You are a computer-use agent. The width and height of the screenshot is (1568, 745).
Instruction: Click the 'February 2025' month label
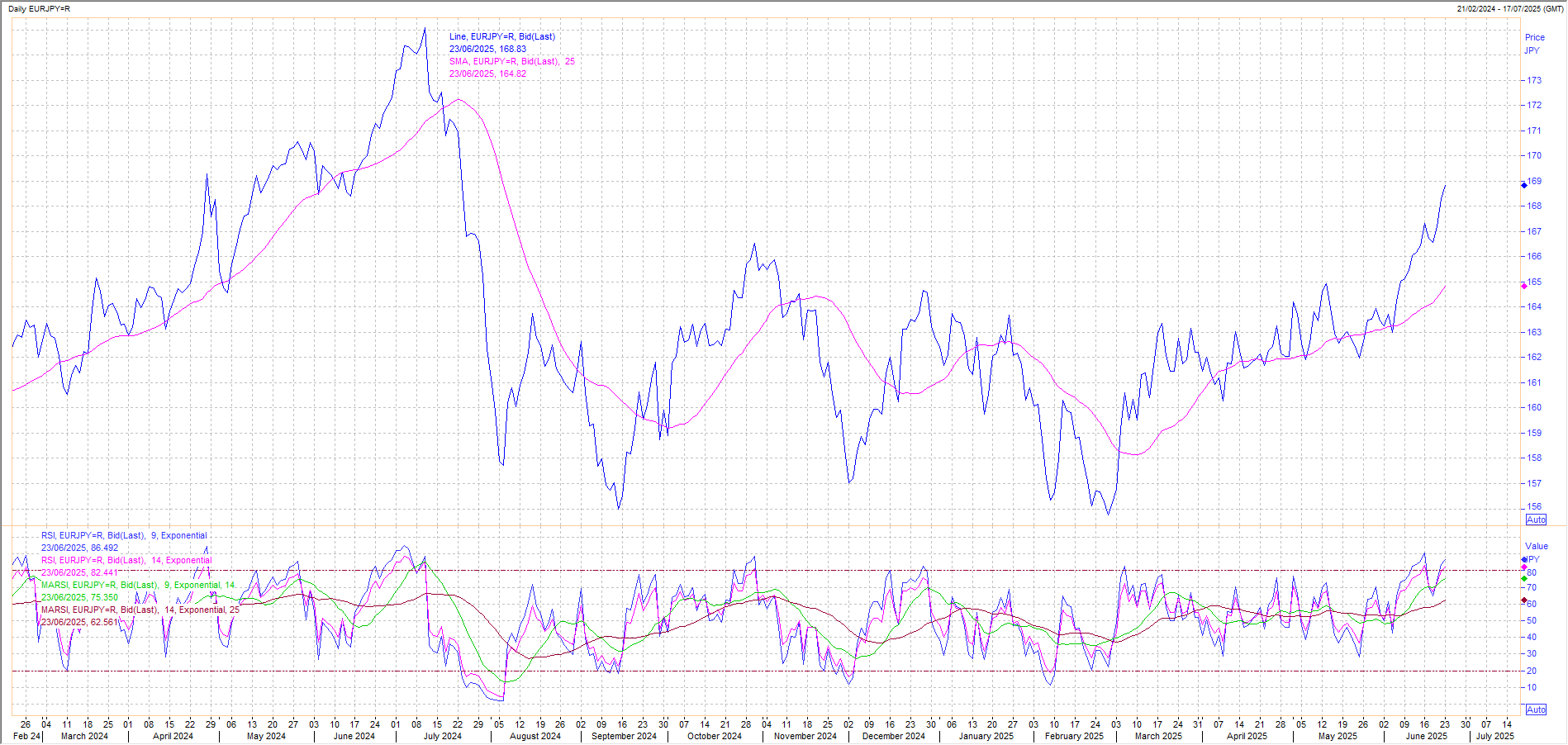(1074, 736)
